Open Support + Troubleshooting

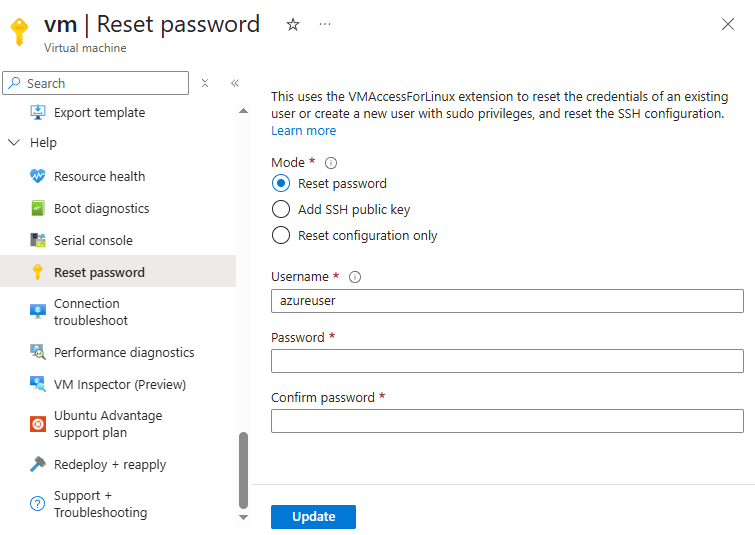click(x=100, y=504)
